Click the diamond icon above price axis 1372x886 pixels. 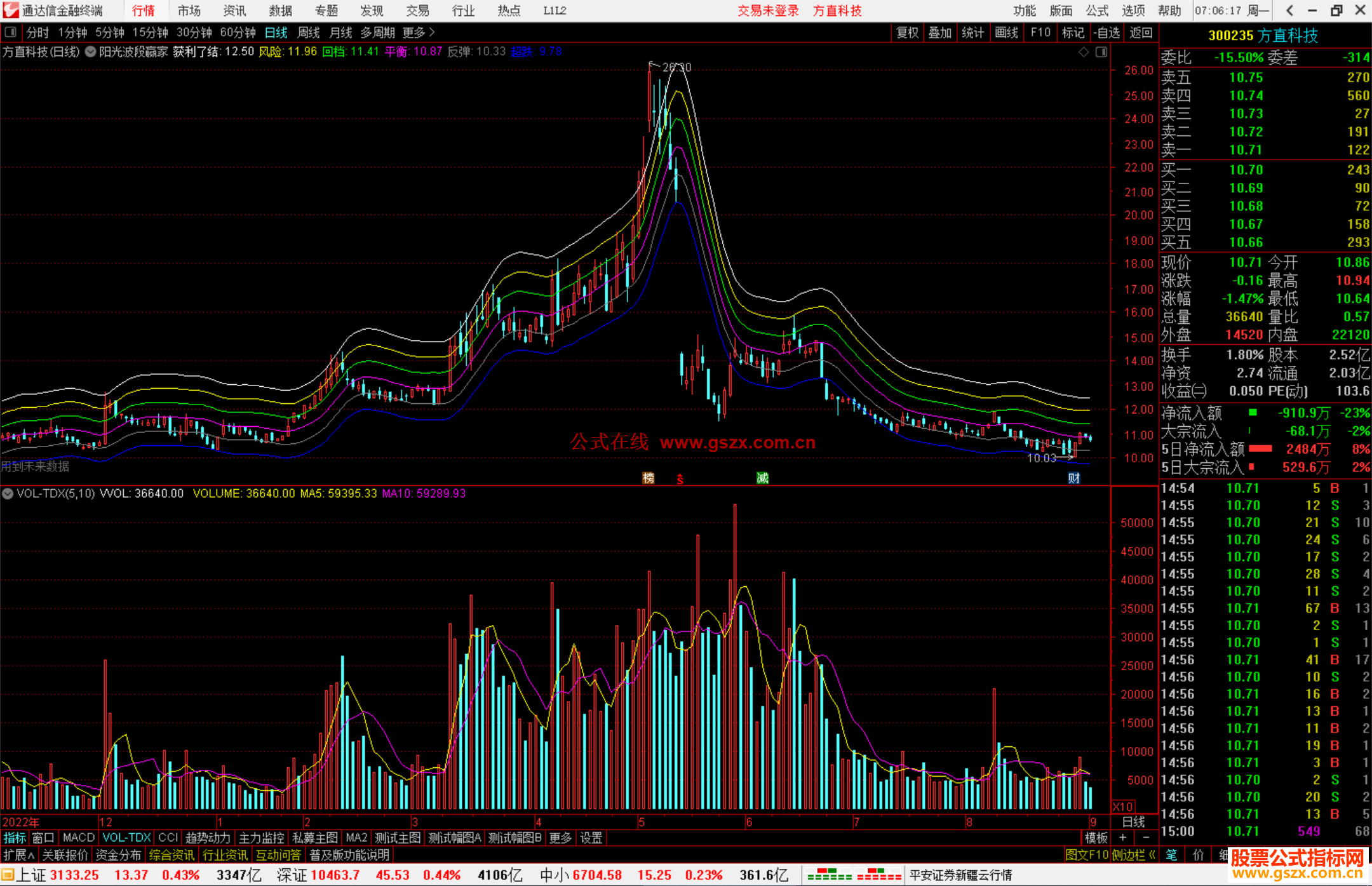click(1084, 52)
